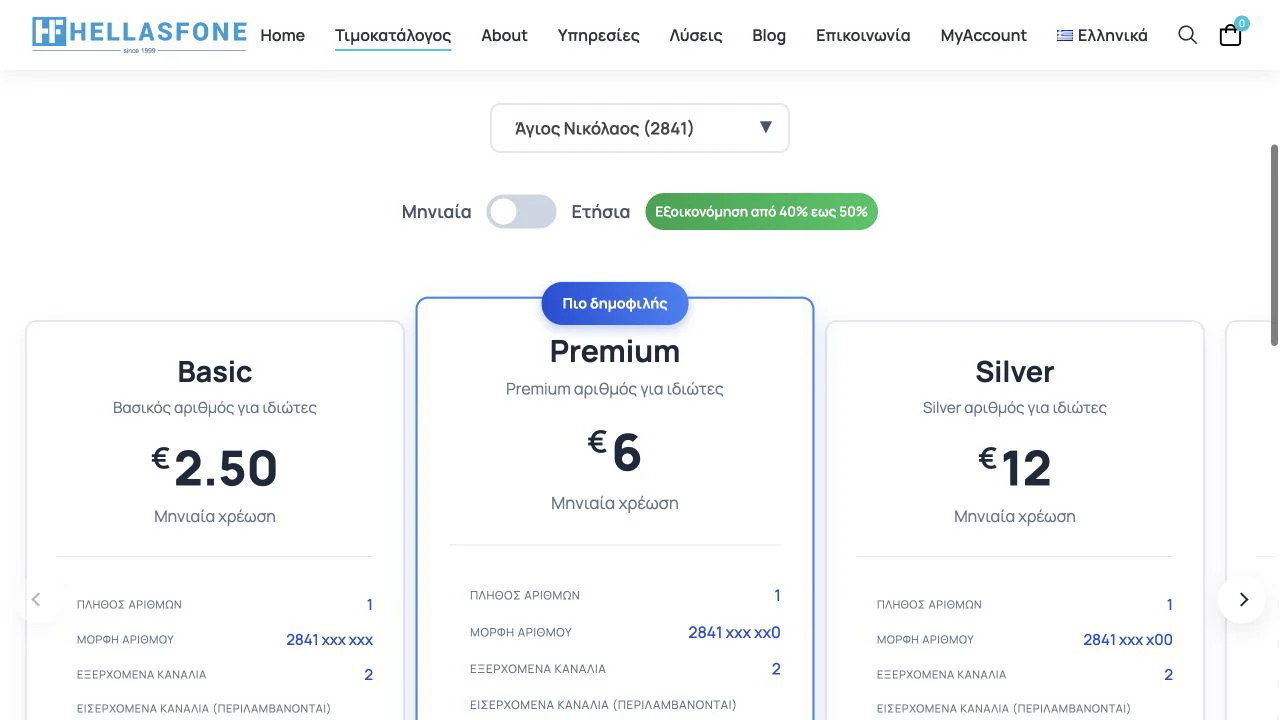1280x720 pixels.
Task: Select the Ετήσια billing label
Action: click(601, 212)
